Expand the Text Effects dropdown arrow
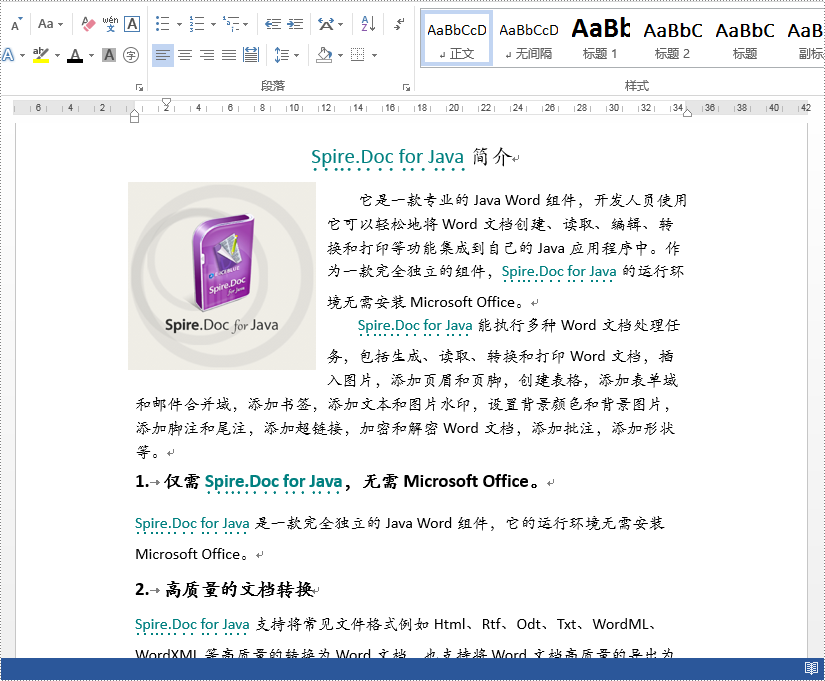 22,55
